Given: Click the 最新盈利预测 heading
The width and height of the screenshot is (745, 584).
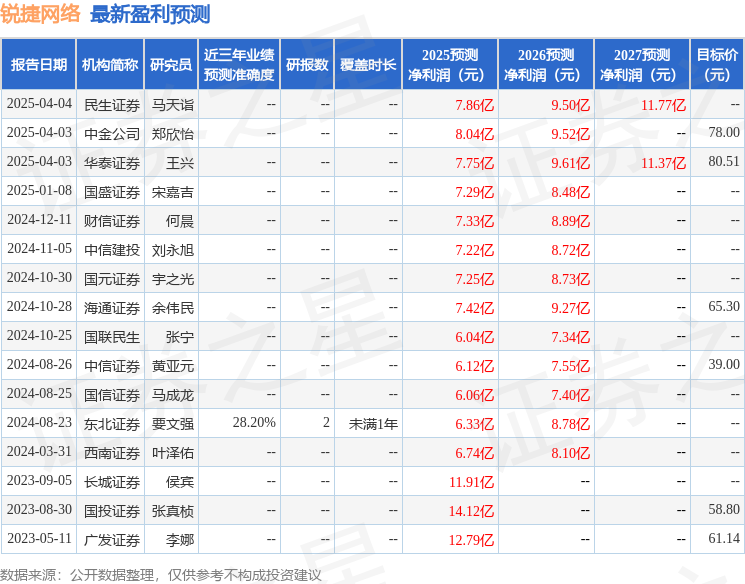Looking at the screenshot, I should [150, 14].
